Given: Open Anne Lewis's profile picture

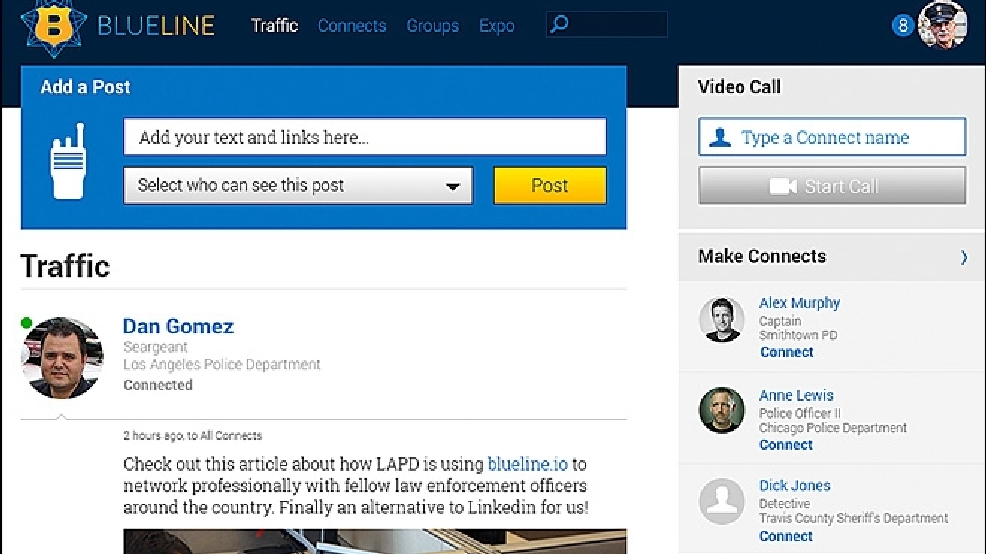Looking at the screenshot, I should (x=721, y=410).
